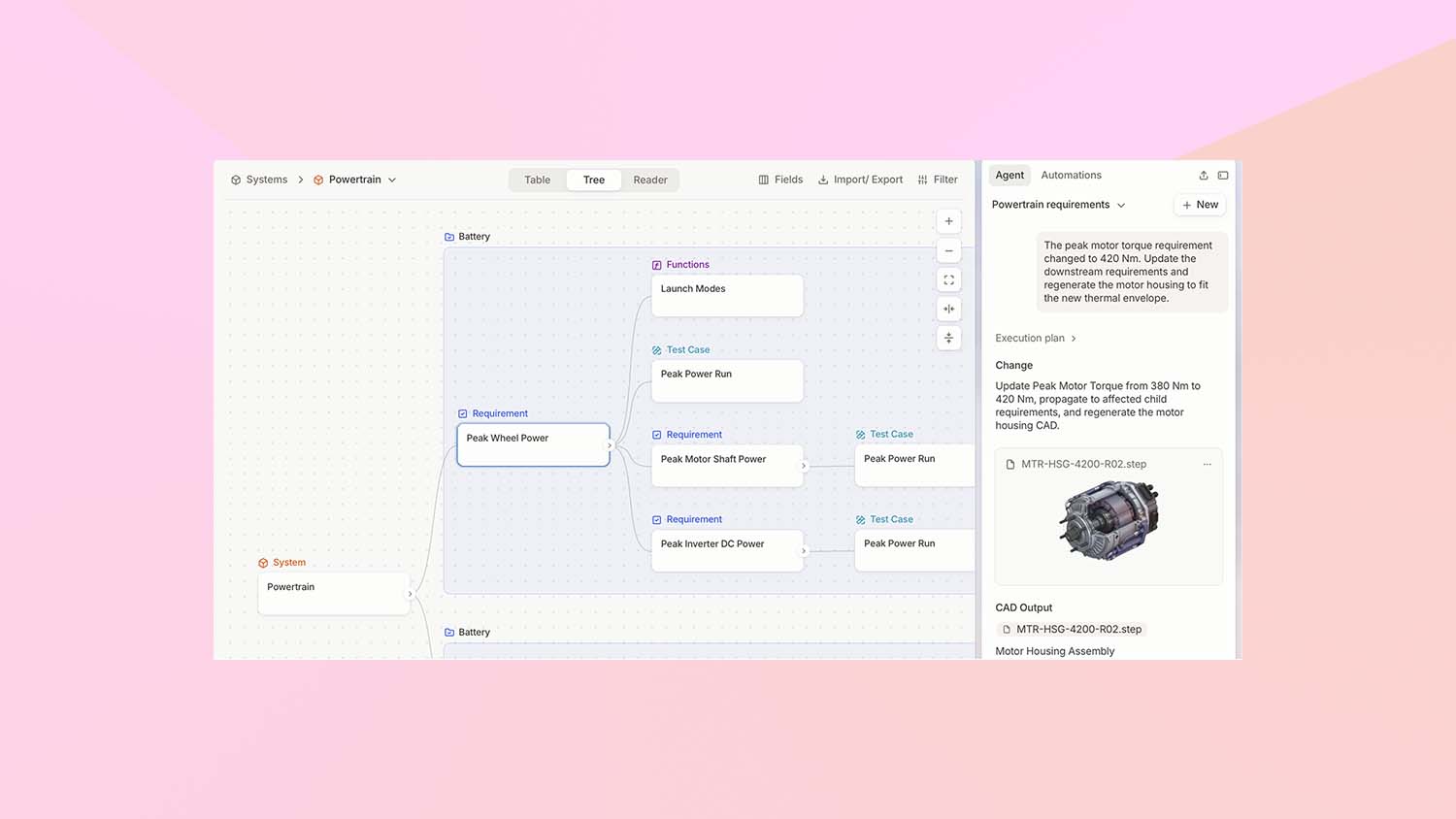Open the Powertrain breadcrumb dropdown chevron

392,180
